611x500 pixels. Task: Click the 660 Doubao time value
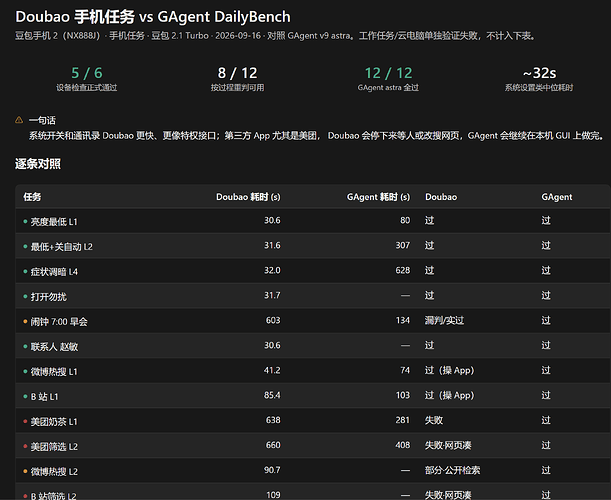[273, 445]
